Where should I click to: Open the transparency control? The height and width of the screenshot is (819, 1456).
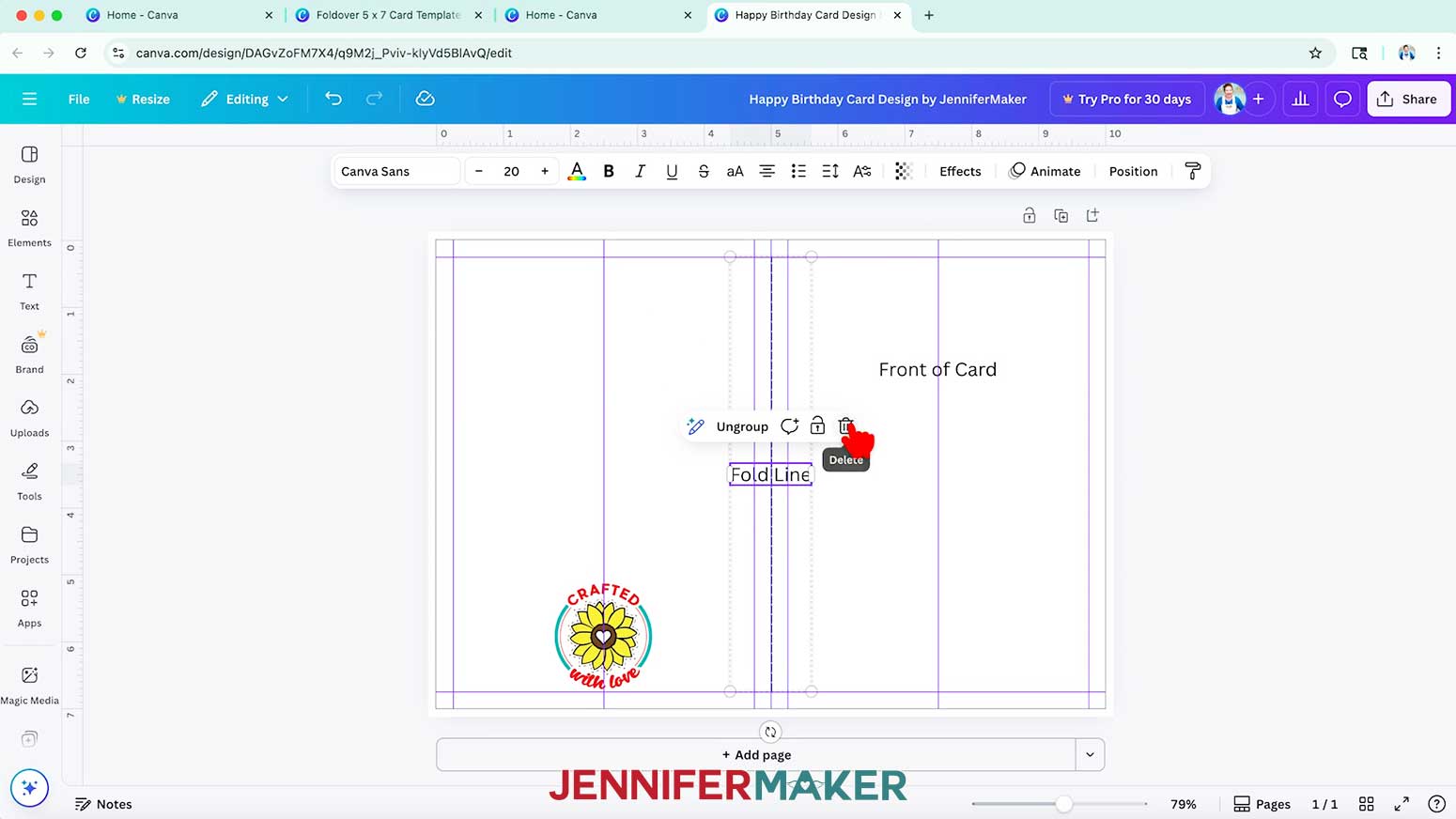tap(903, 171)
